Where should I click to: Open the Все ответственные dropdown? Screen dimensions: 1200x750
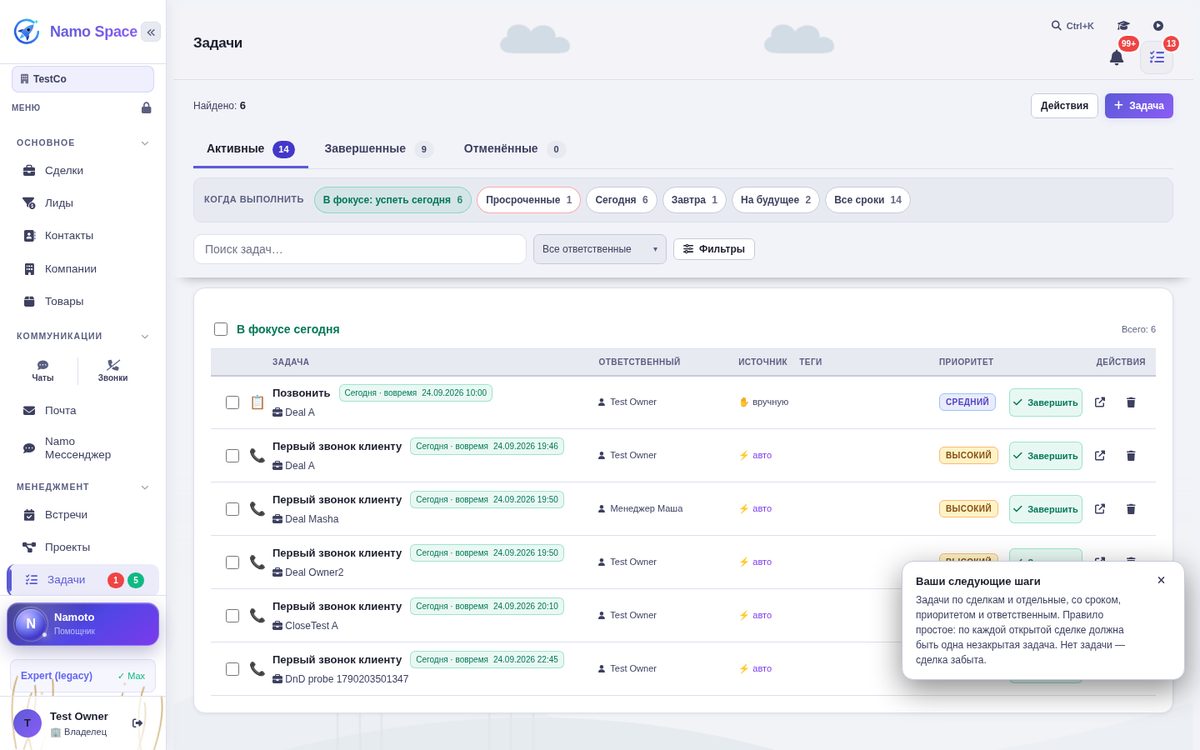599,249
